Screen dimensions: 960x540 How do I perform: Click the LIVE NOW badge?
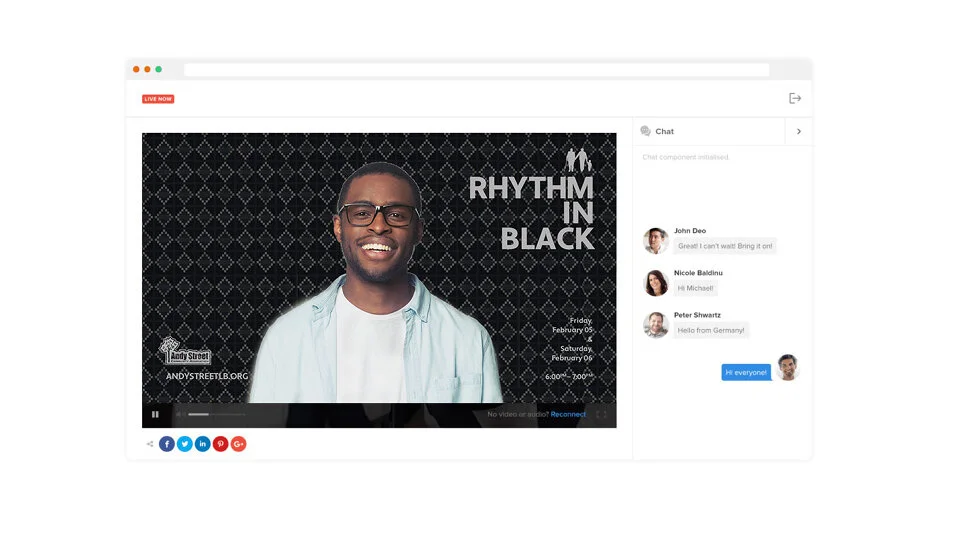pos(158,99)
